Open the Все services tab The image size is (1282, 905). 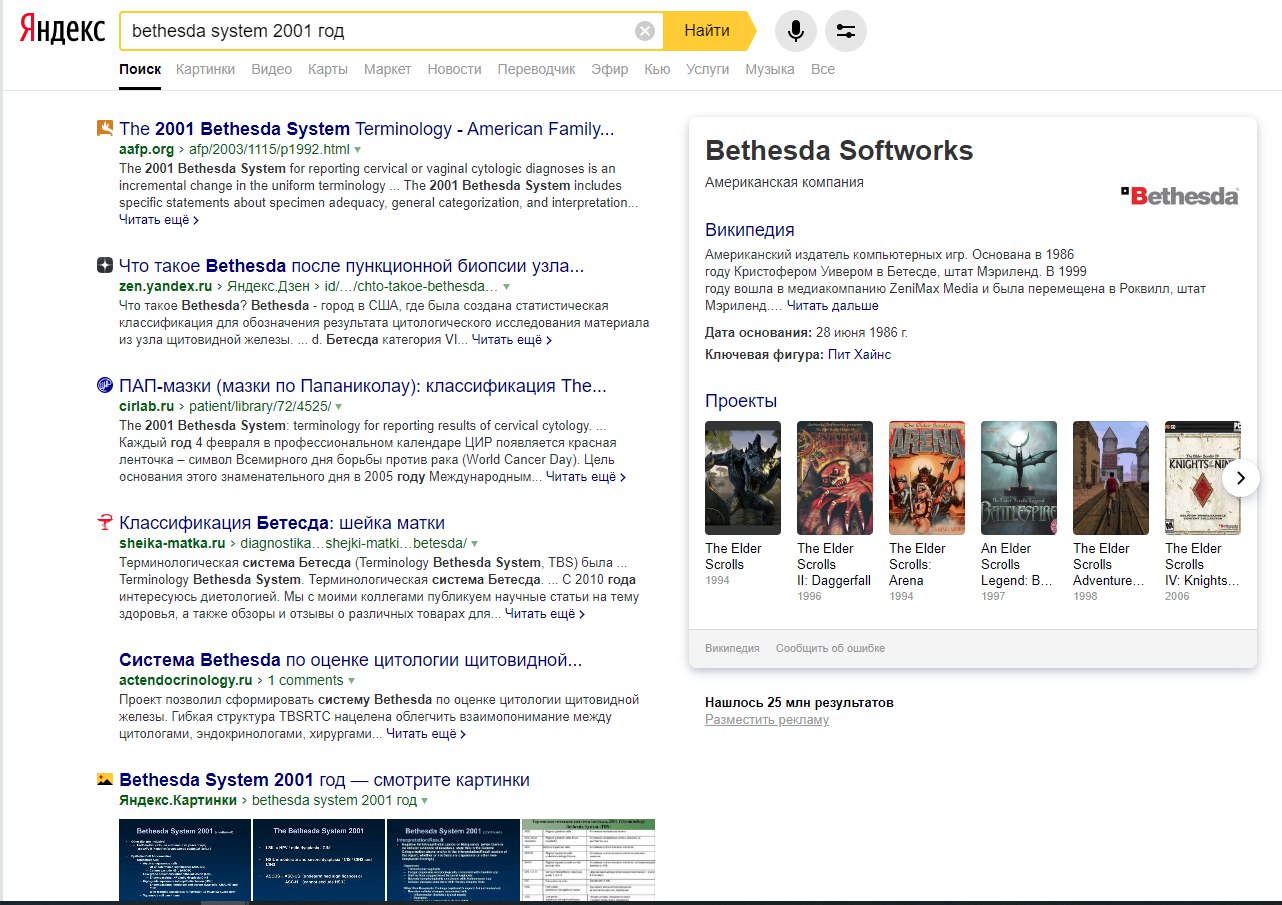pyautogui.click(x=823, y=69)
